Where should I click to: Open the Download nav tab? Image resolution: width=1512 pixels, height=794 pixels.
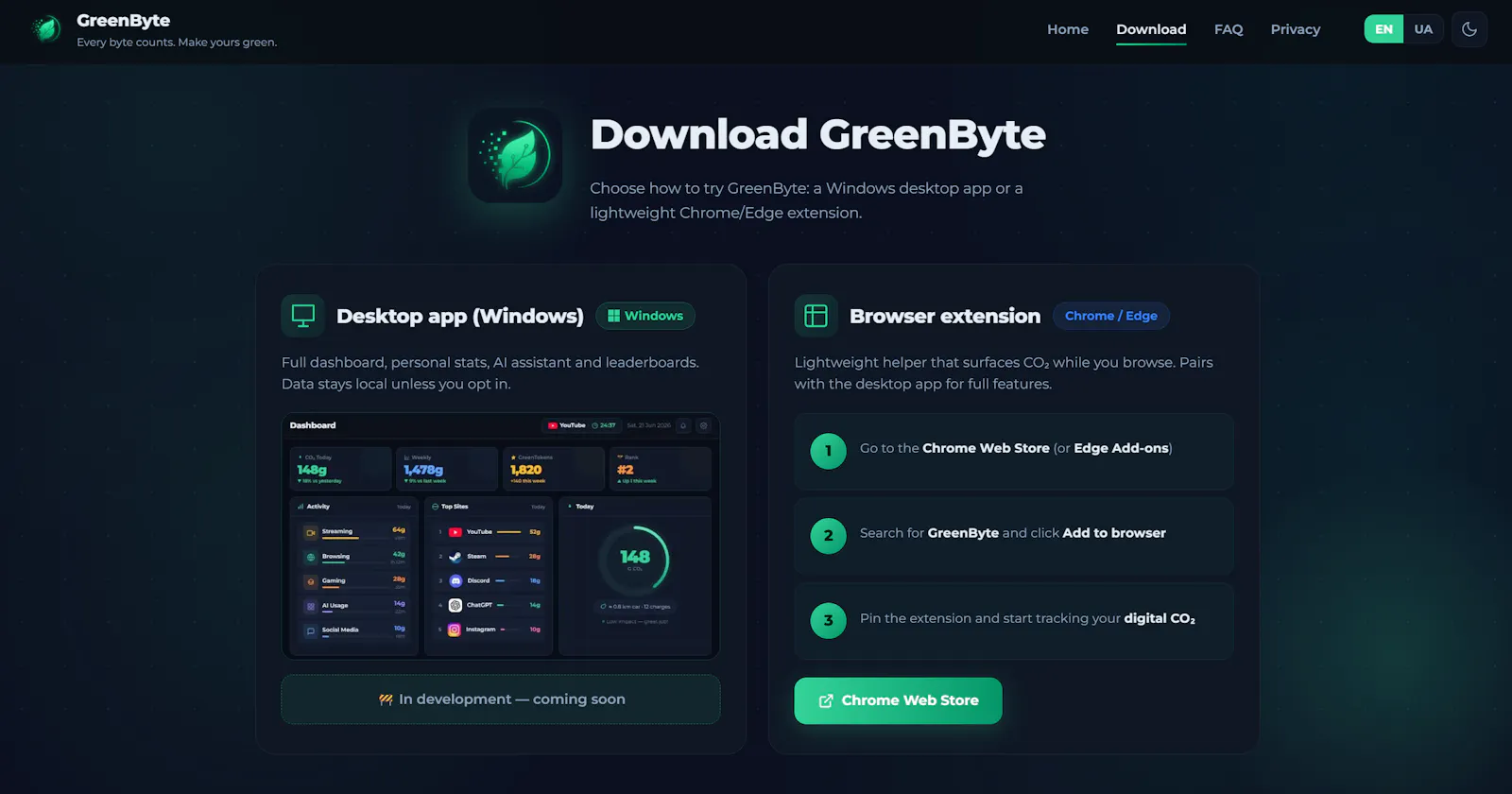coord(1151,29)
